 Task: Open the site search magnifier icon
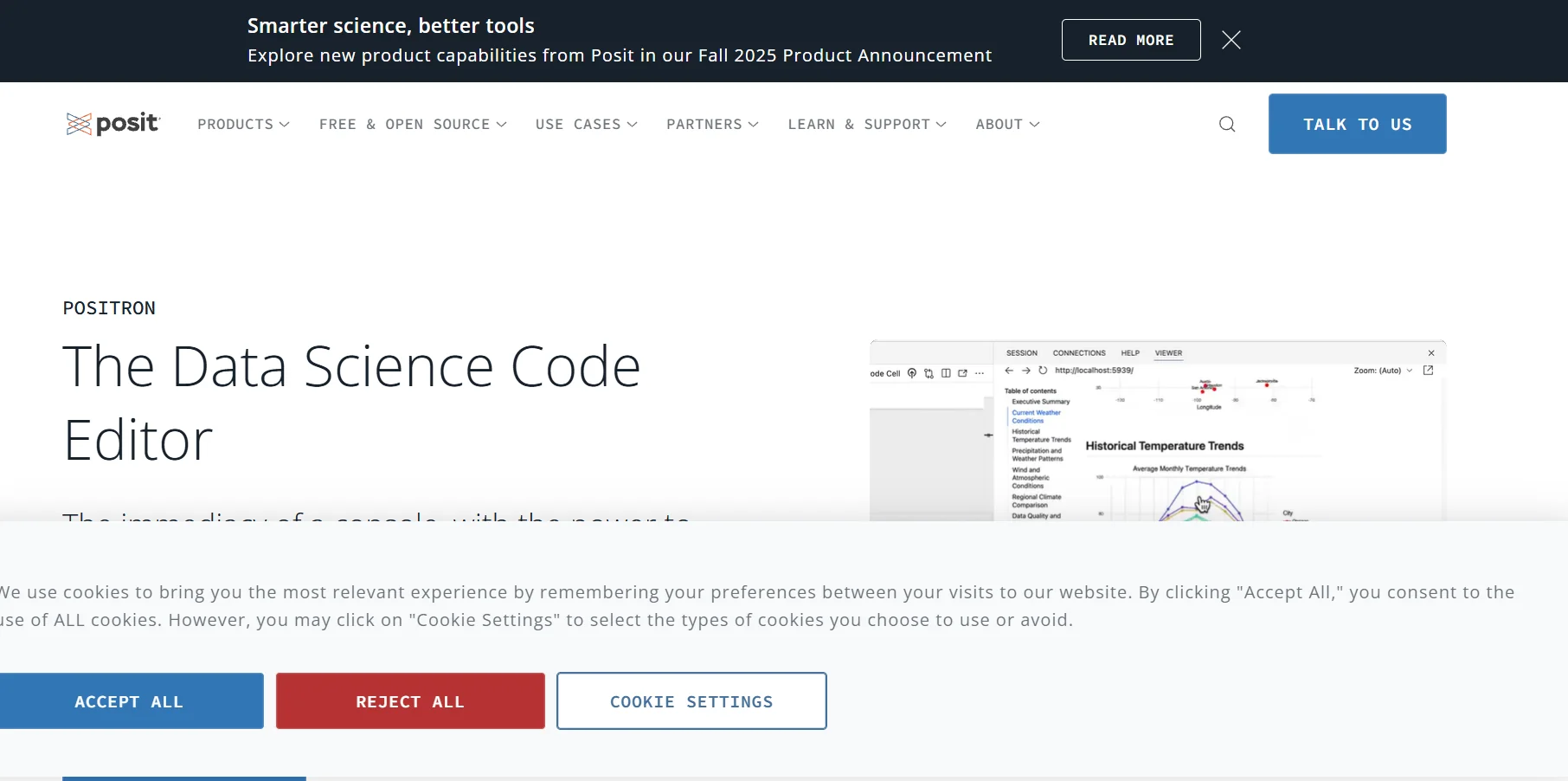point(1227,124)
